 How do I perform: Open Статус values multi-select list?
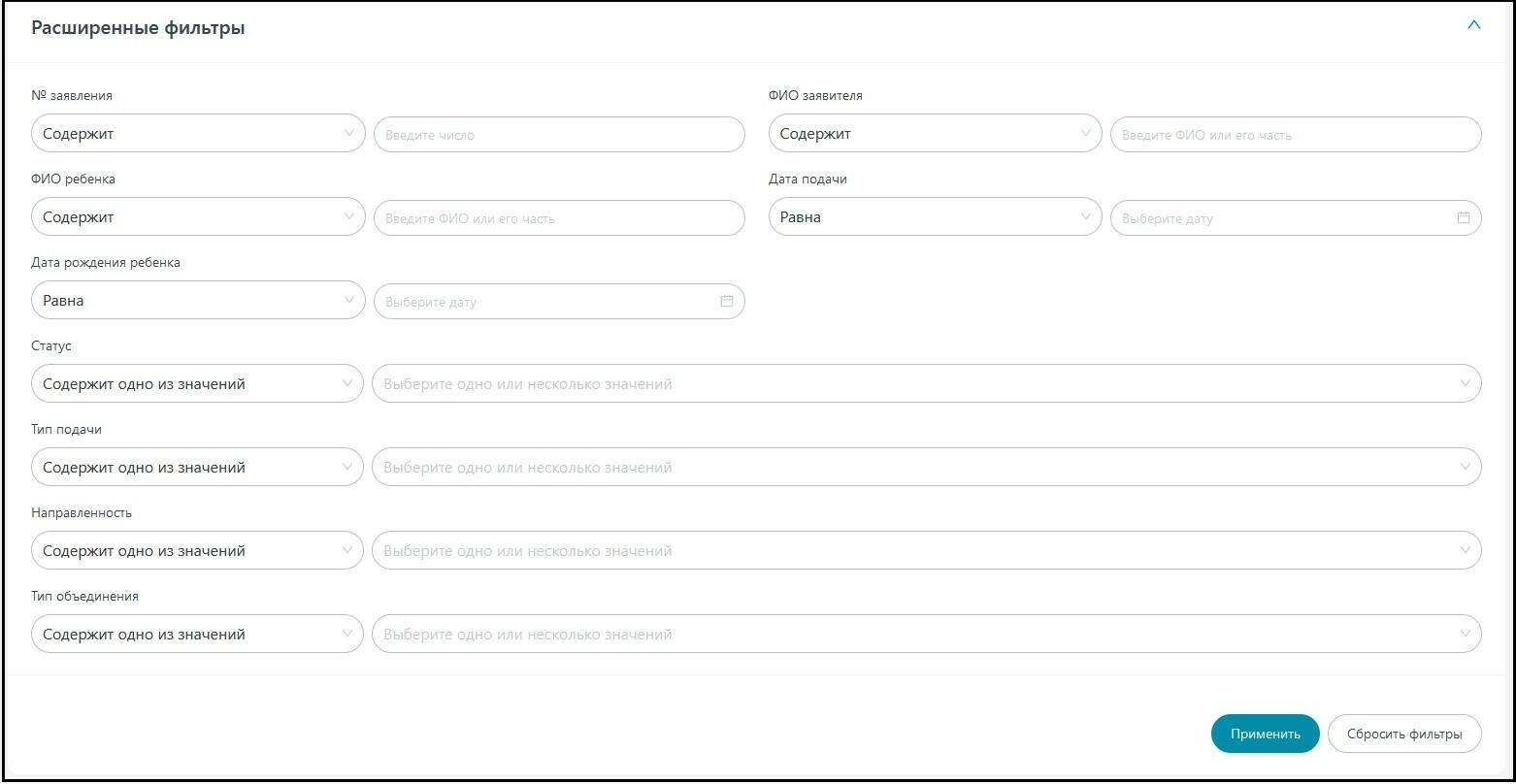(926, 384)
